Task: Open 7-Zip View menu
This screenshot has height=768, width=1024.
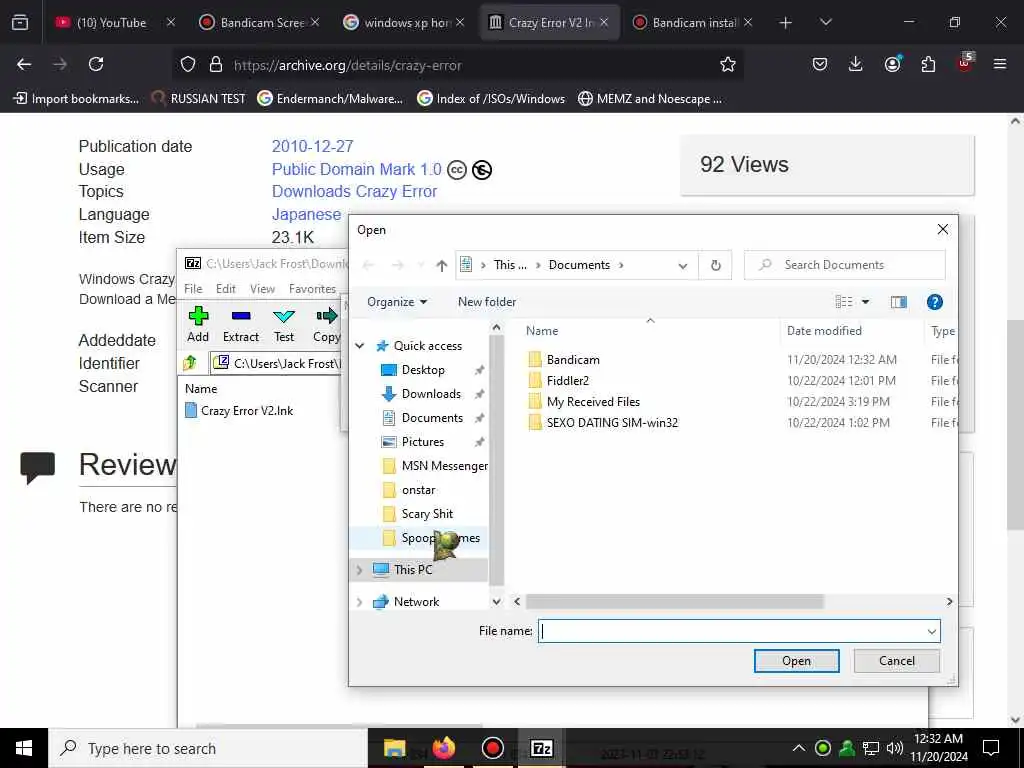Action: point(262,289)
